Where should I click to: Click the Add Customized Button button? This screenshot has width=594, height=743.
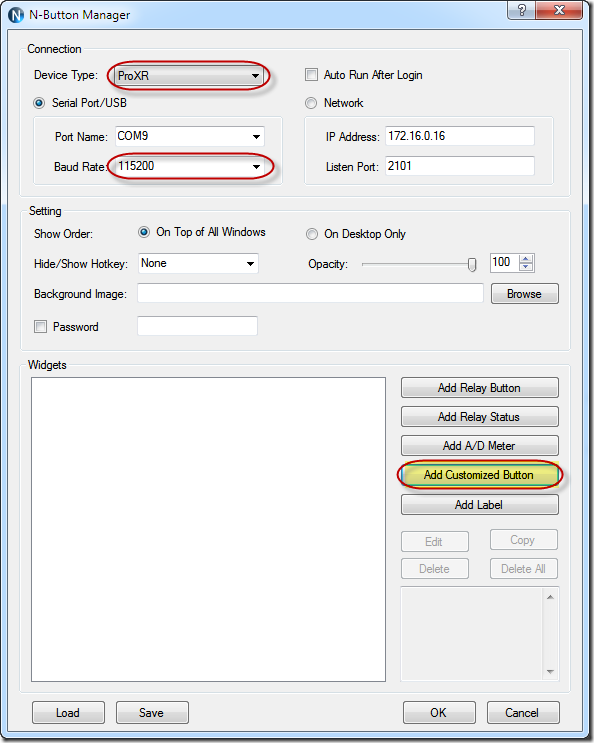[x=479, y=475]
